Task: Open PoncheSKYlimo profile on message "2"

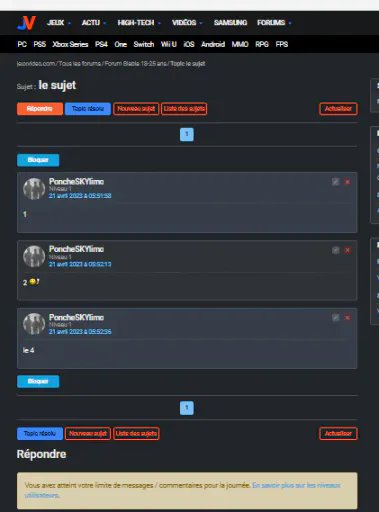Action: pyautogui.click(x=76, y=249)
